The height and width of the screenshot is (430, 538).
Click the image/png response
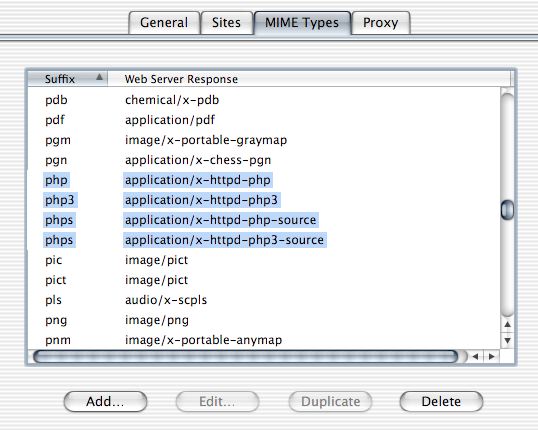[157, 320]
